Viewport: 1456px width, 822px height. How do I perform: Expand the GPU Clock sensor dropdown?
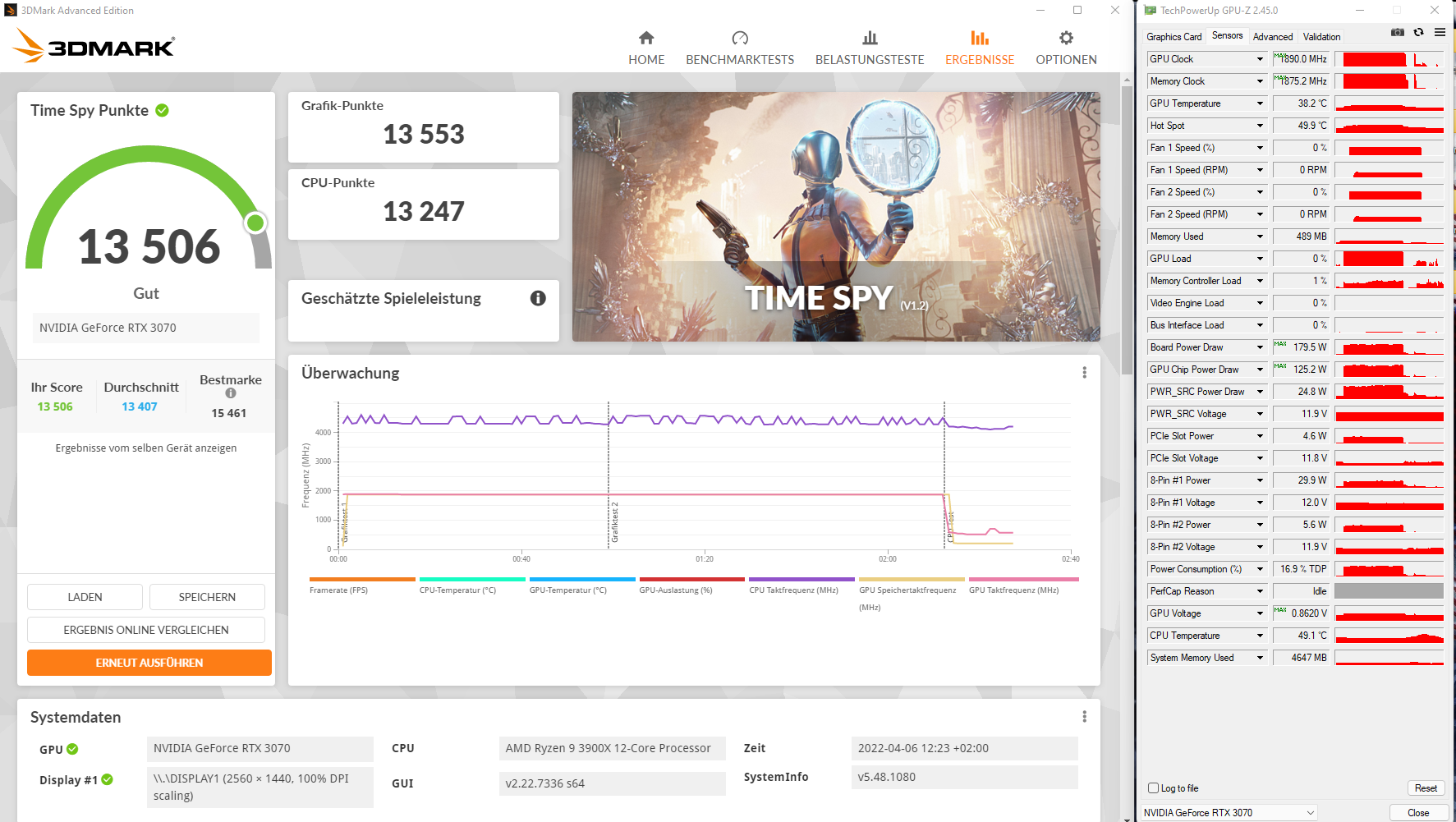[x=1260, y=59]
